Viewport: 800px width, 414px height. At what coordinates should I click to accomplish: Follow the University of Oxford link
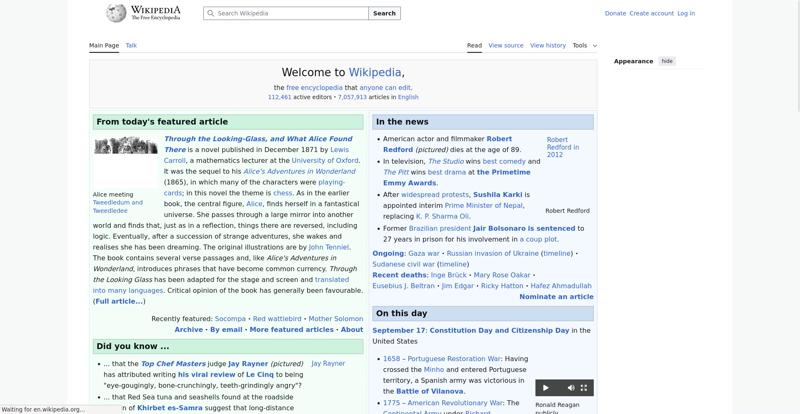(x=325, y=160)
